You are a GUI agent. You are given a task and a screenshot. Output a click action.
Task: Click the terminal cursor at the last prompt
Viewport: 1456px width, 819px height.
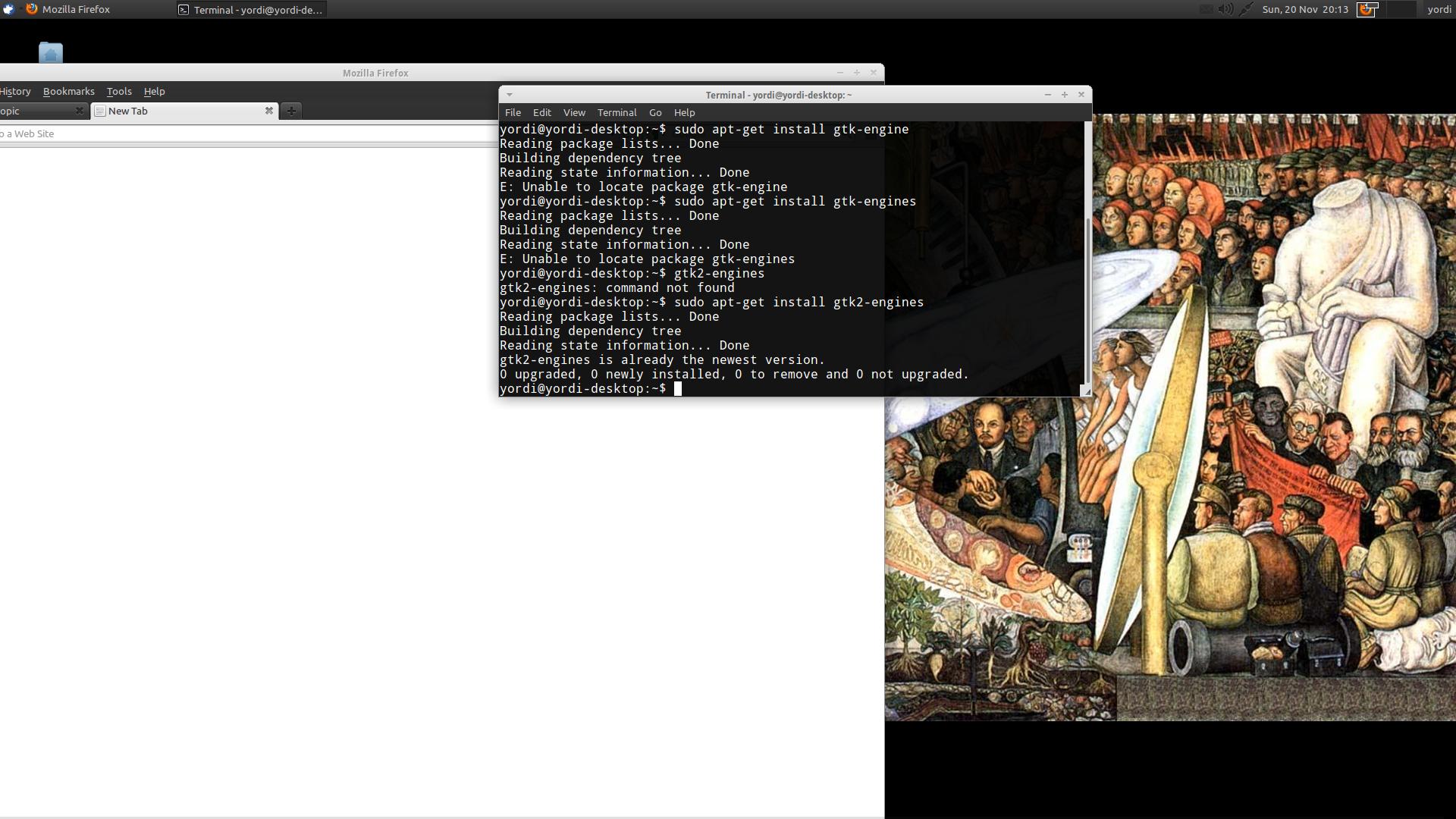click(x=678, y=388)
